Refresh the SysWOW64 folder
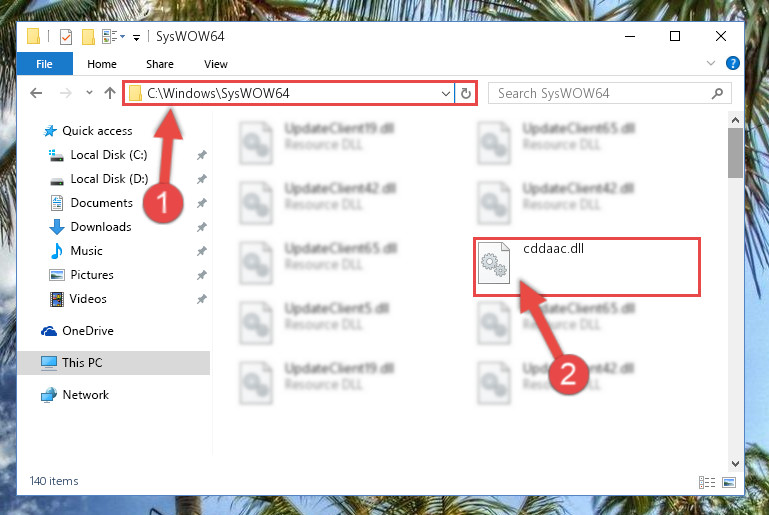The height and width of the screenshot is (515, 769). [465, 93]
